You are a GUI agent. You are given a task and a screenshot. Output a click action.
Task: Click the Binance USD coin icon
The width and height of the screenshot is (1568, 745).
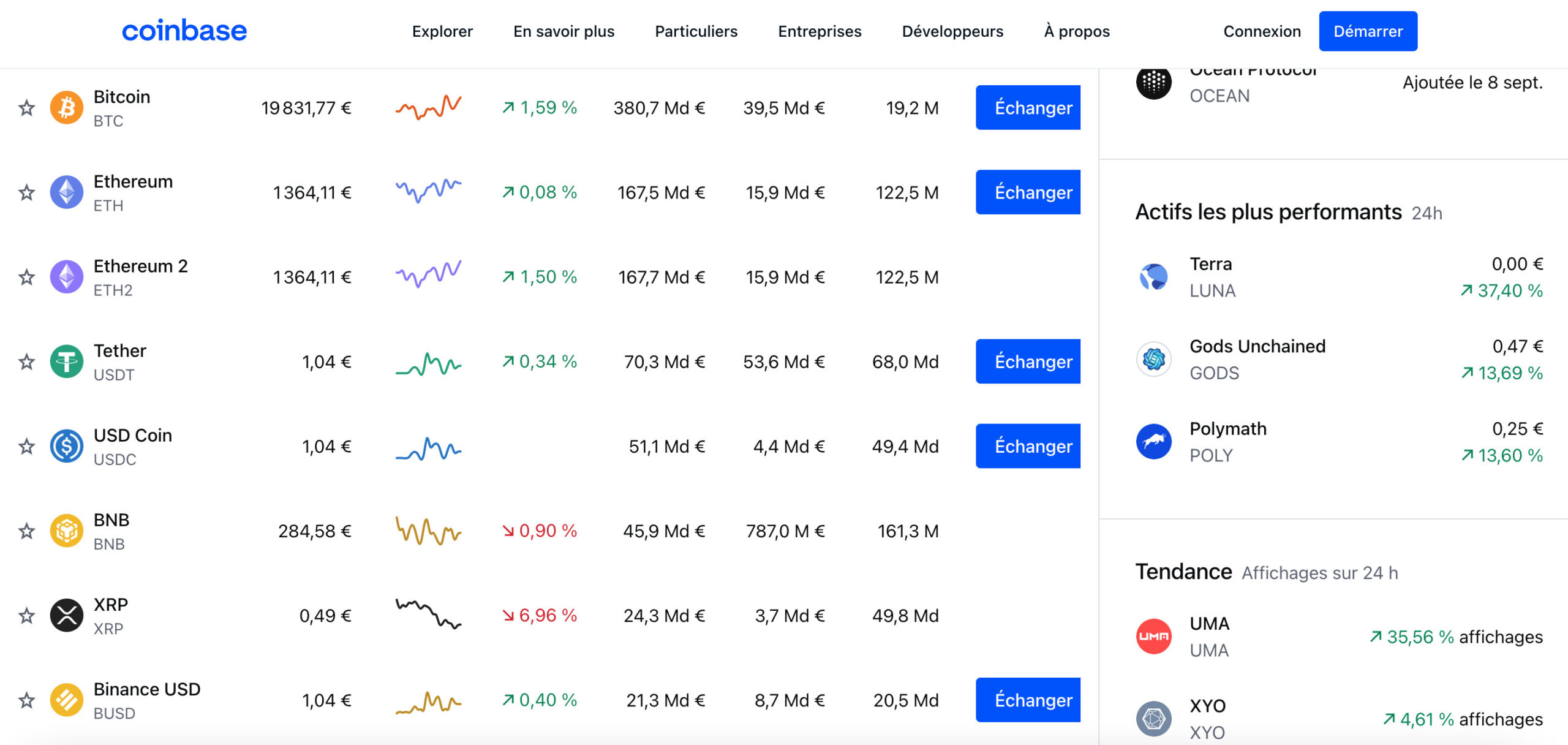point(67,700)
